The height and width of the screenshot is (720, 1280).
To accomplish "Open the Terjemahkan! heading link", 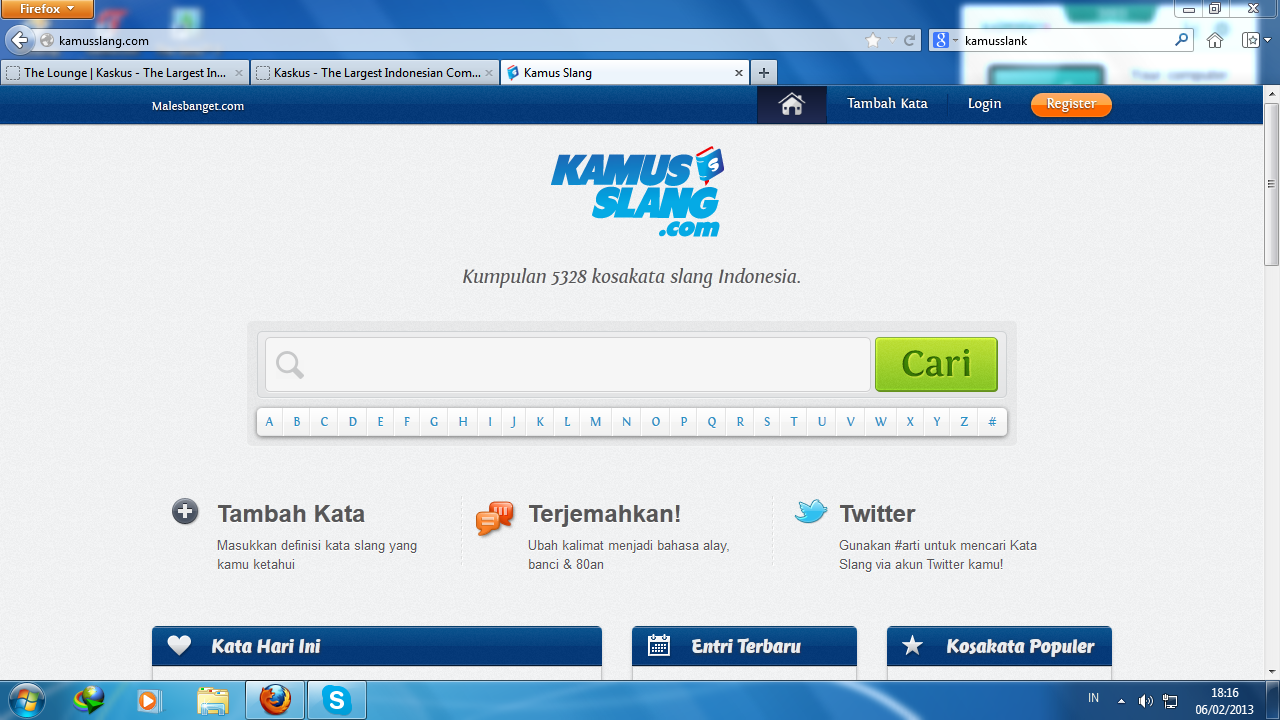I will (605, 514).
